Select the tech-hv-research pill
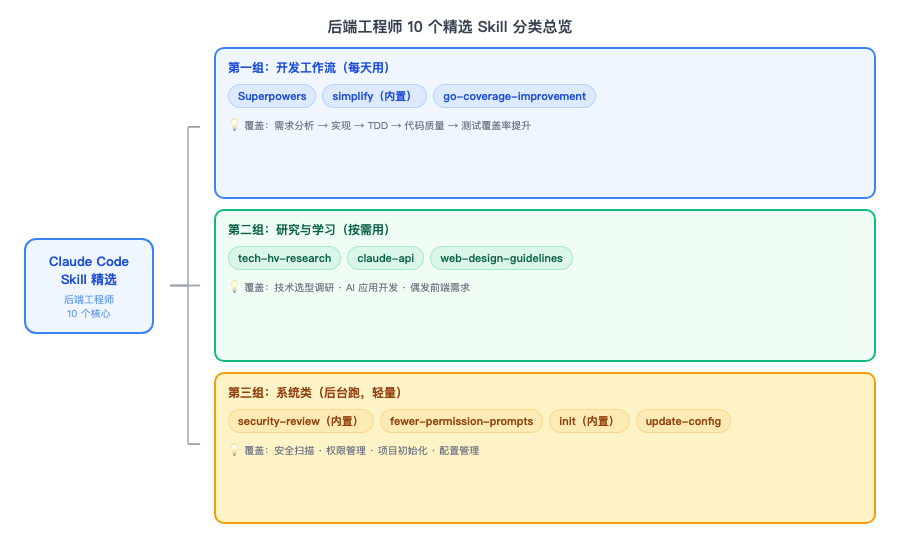The width and height of the screenshot is (900, 540). (284, 258)
